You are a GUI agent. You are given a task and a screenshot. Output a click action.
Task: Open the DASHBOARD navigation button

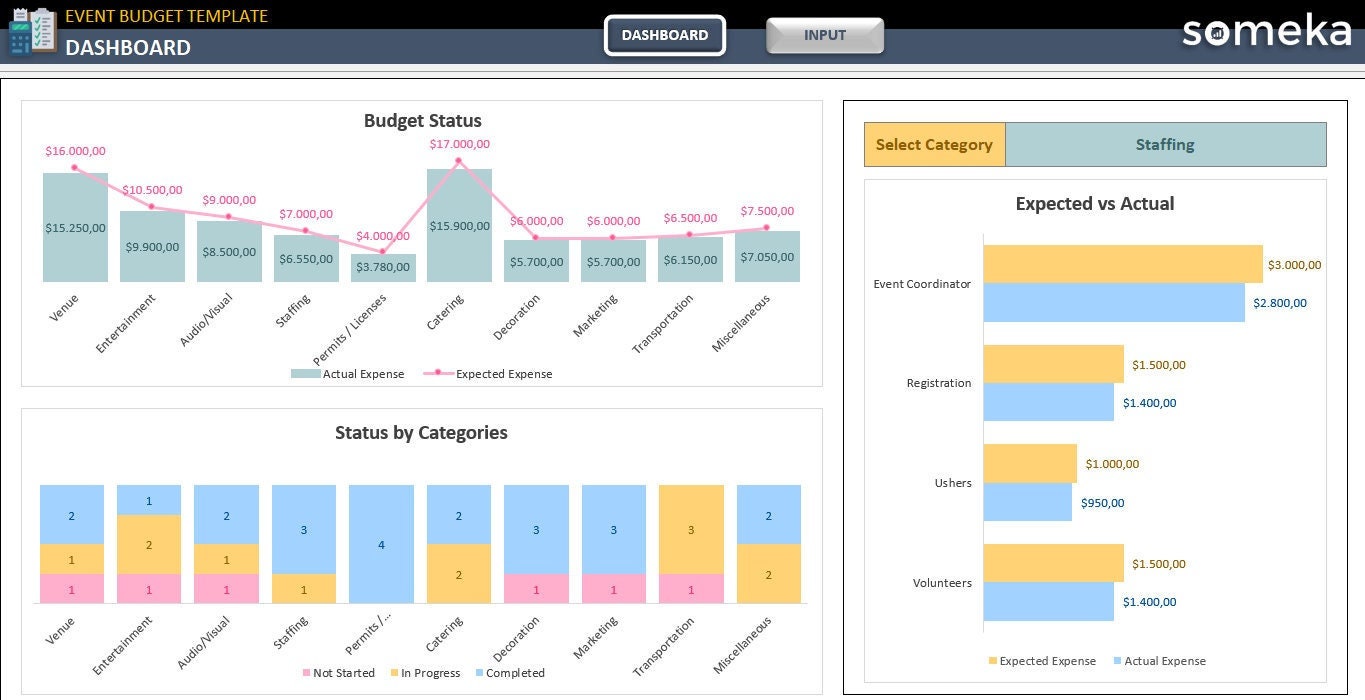pyautogui.click(x=665, y=35)
